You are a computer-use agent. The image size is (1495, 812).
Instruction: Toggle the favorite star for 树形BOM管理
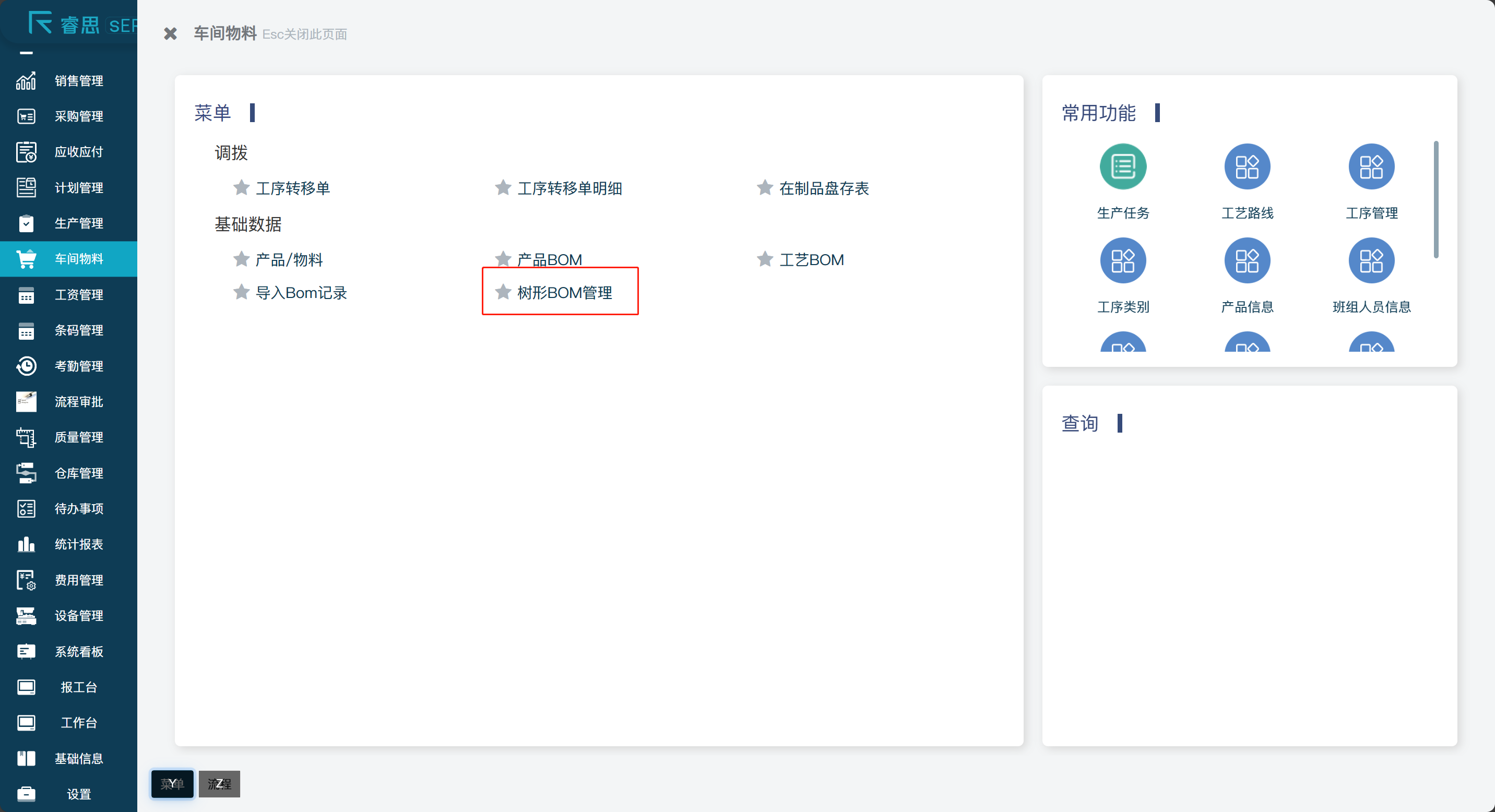503,292
